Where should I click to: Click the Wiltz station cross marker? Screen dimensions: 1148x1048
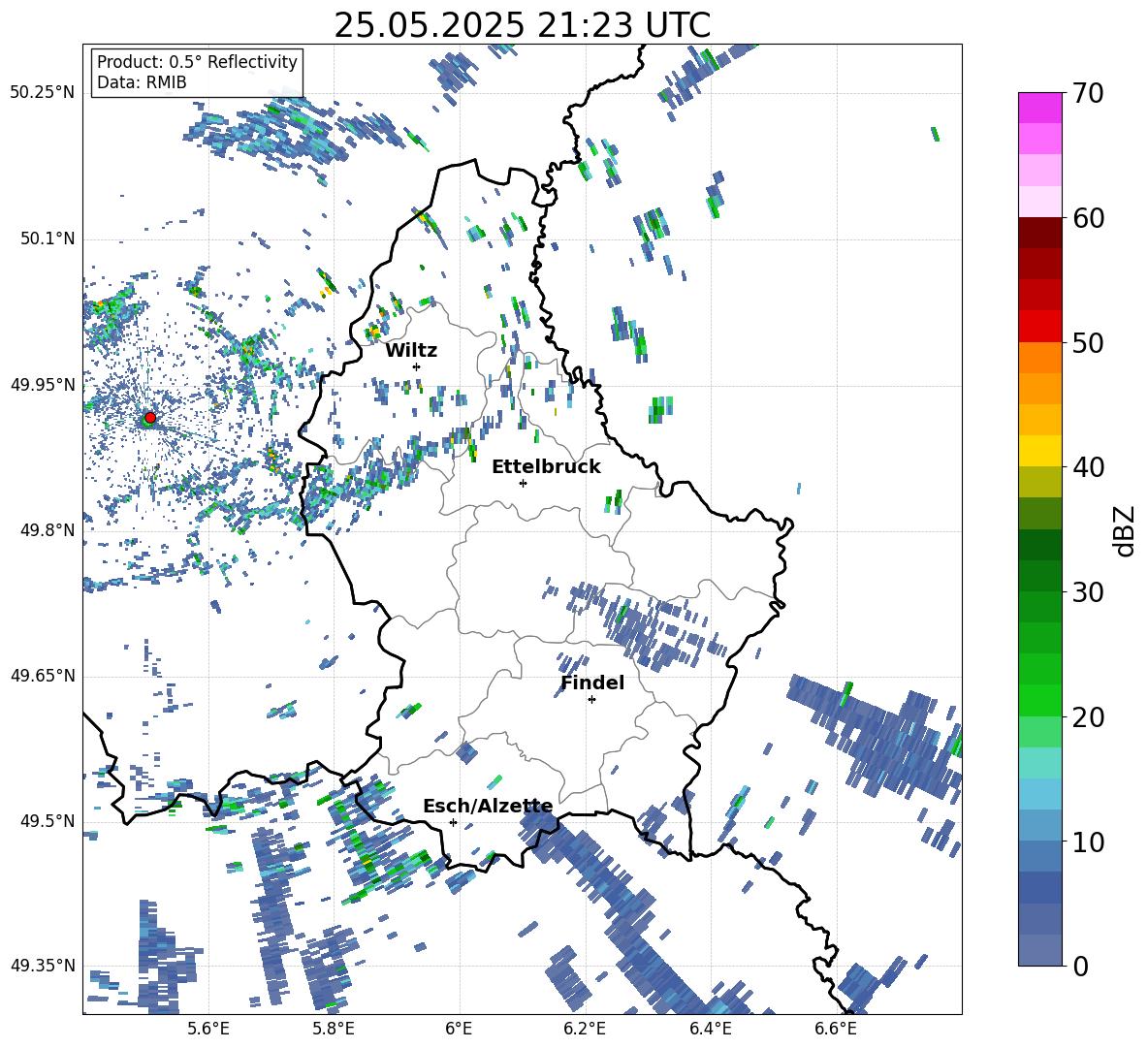click(417, 366)
